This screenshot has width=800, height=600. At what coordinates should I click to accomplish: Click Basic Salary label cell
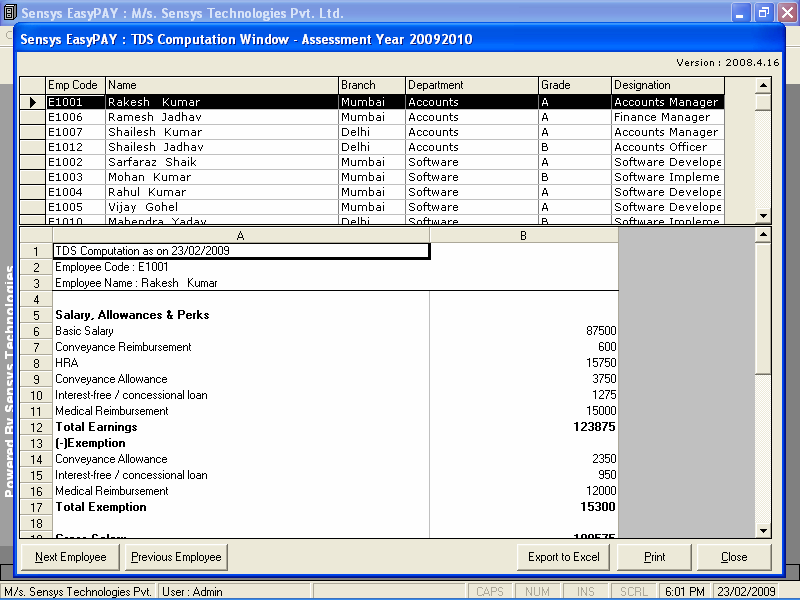(x=241, y=331)
